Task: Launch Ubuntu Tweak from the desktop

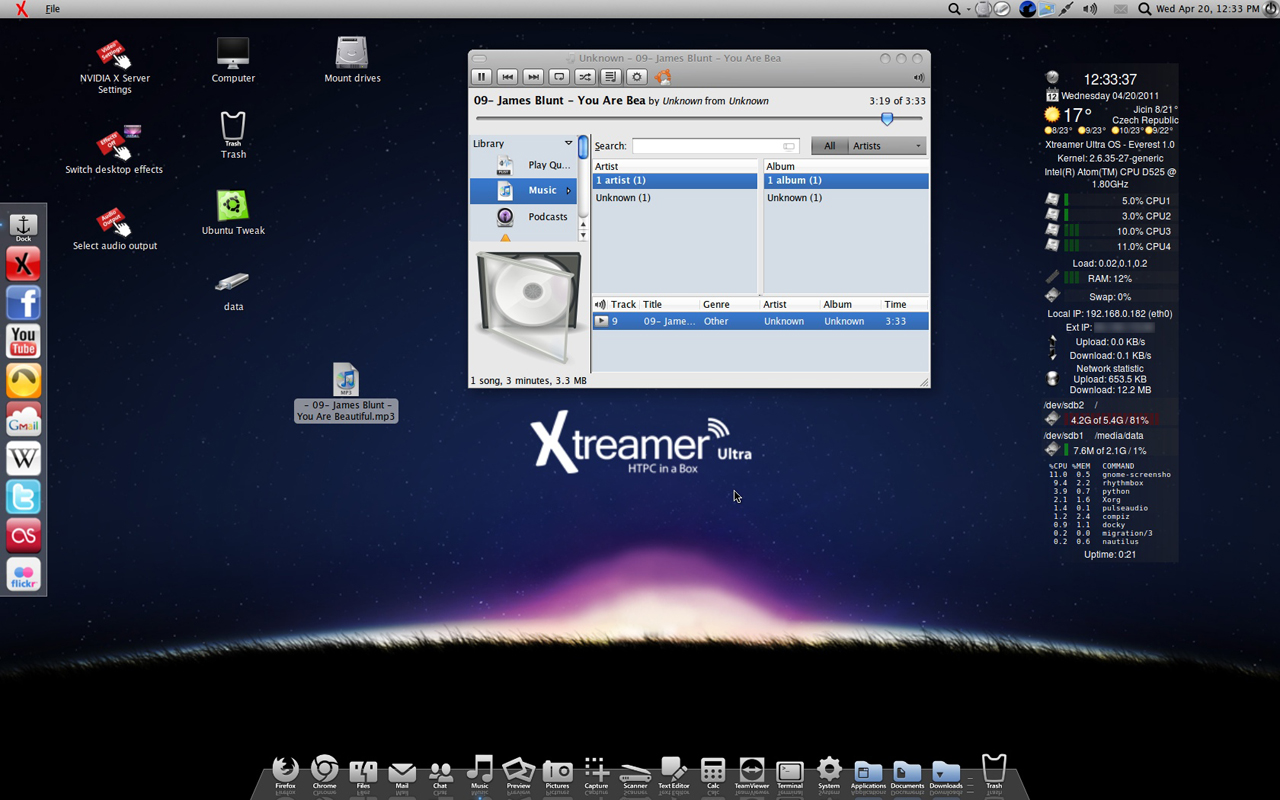Action: coord(233,212)
